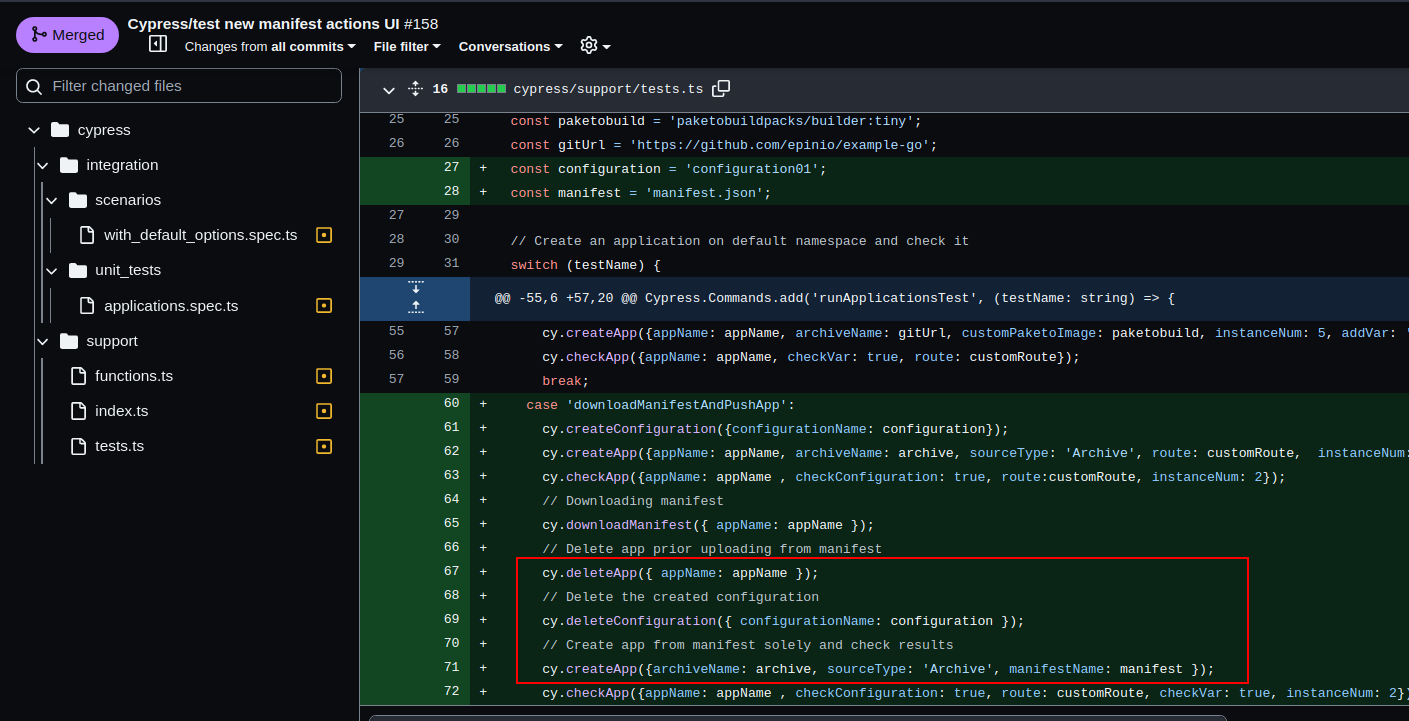Grab the diff move handle icon

coord(414,88)
